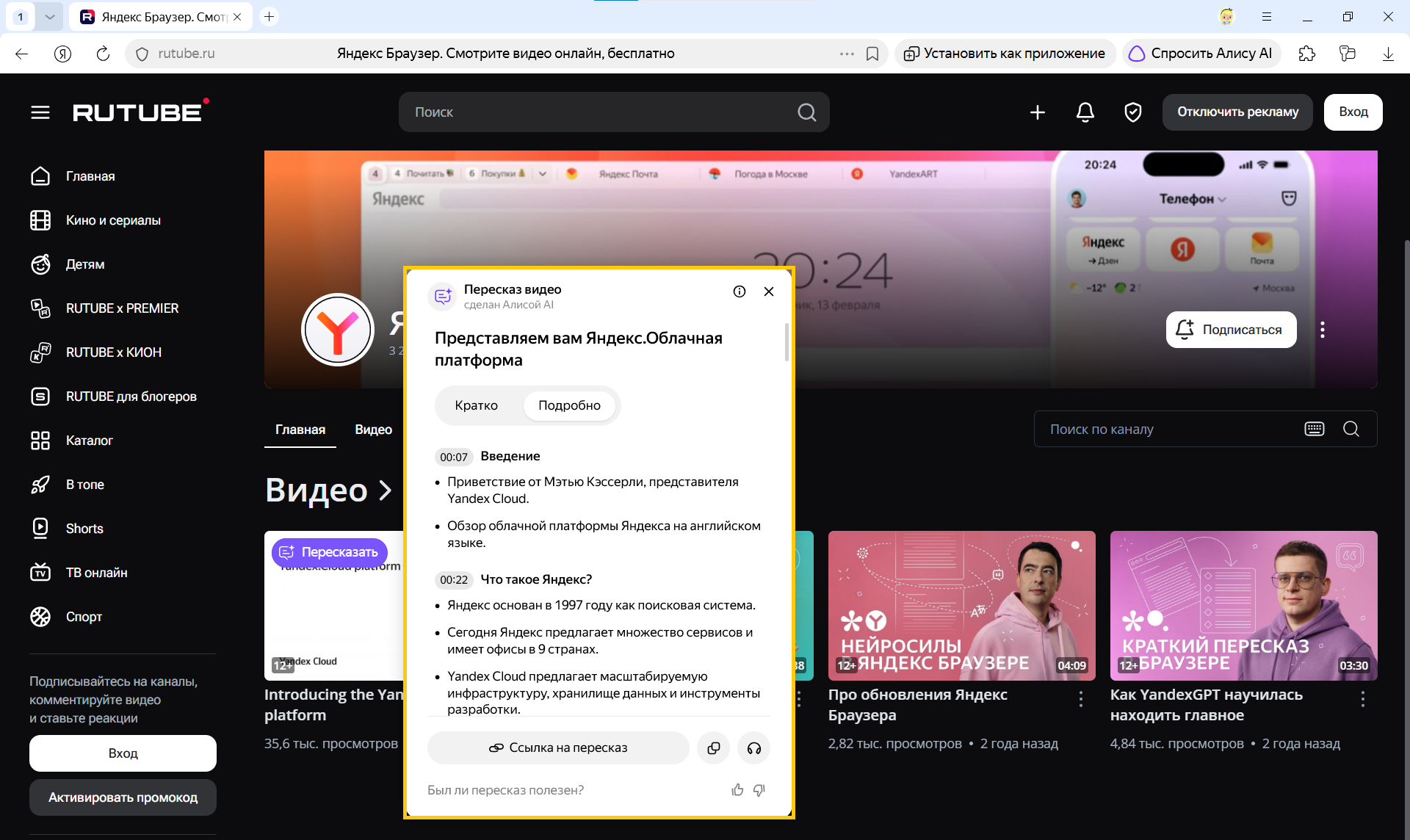Expand the tab group dropdown arrow
1410x840 pixels.
tap(49, 16)
